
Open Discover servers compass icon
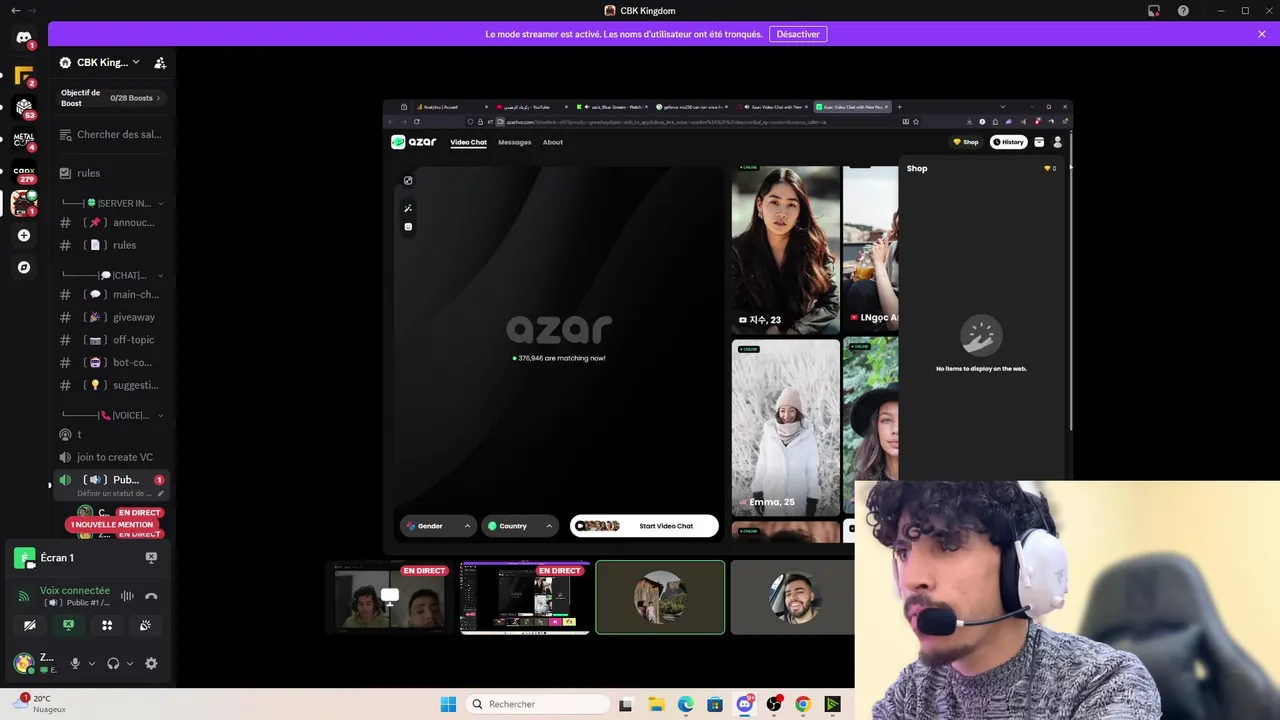[x=24, y=267]
